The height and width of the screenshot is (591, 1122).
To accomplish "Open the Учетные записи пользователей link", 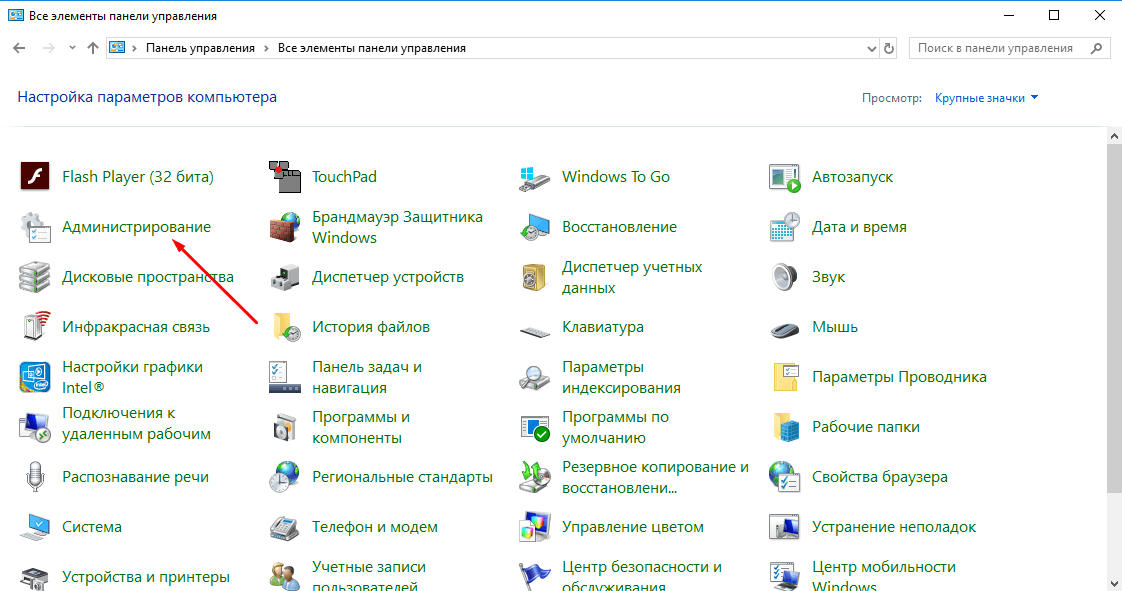I will pos(369,577).
